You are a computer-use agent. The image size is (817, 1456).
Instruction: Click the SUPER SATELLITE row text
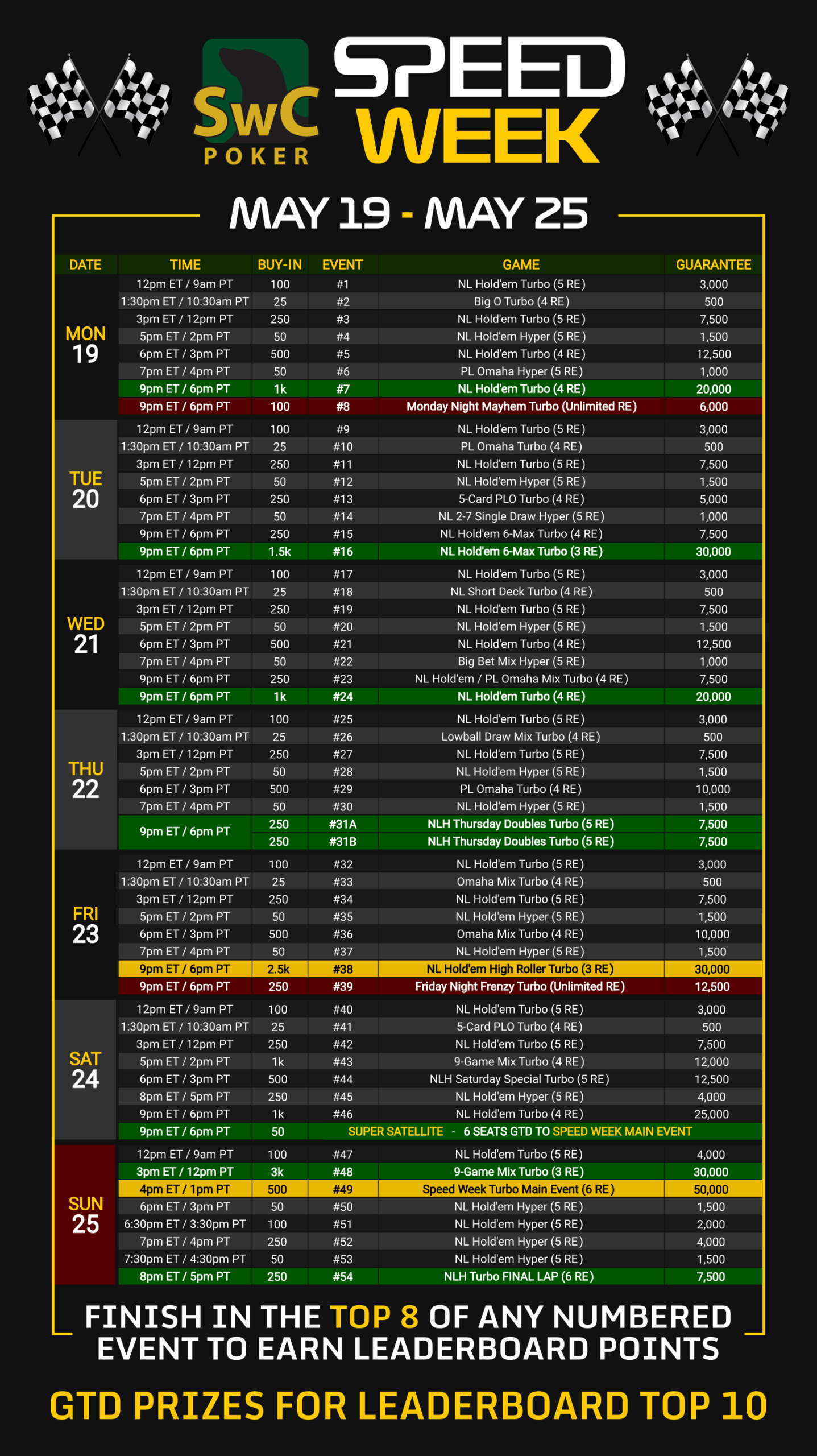click(x=520, y=1131)
